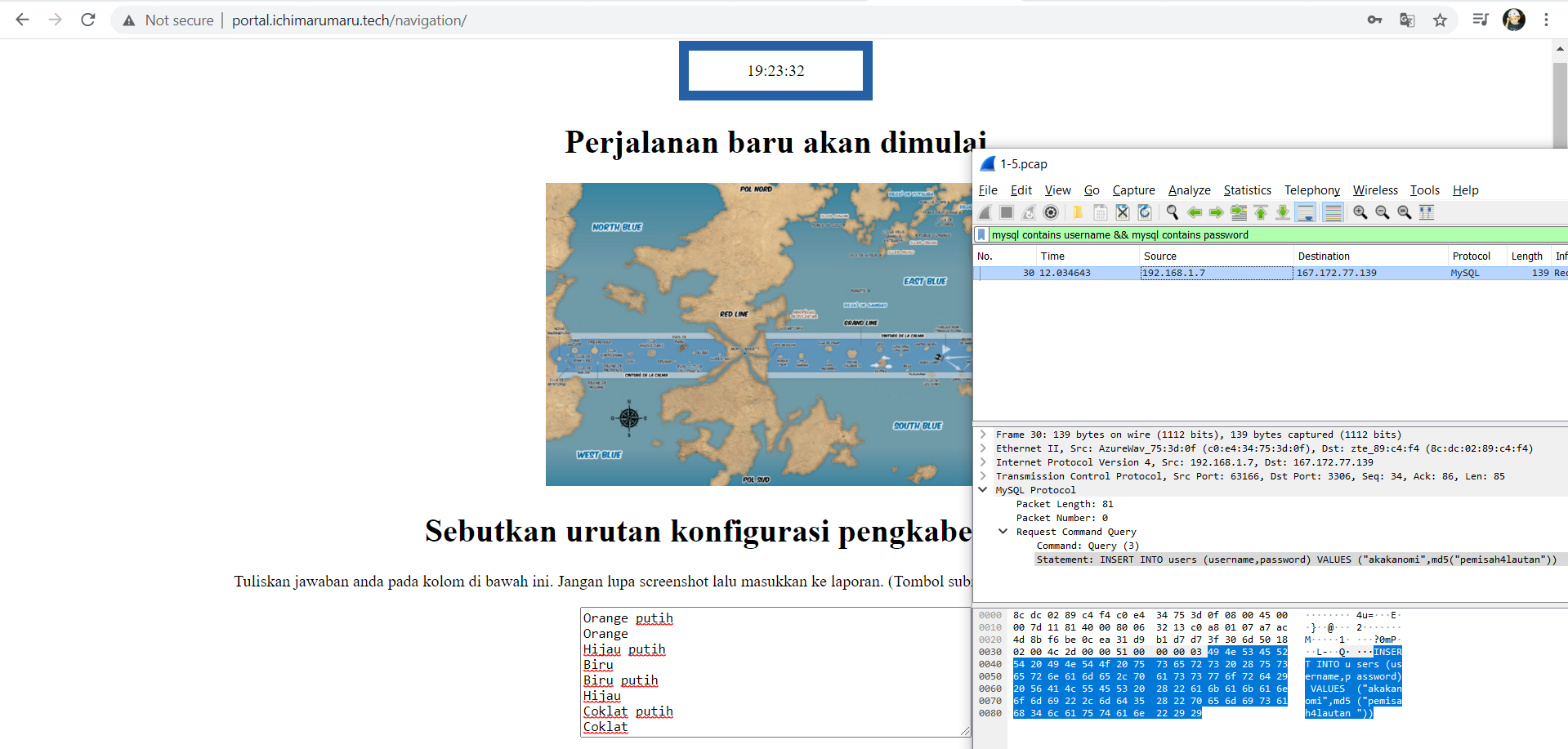Open Wireshark View menu

pos(1057,190)
